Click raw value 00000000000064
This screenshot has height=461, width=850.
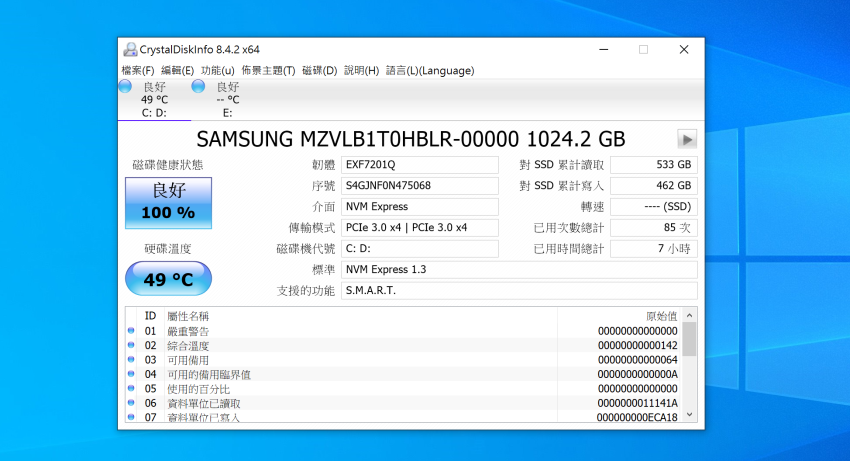tap(638, 360)
